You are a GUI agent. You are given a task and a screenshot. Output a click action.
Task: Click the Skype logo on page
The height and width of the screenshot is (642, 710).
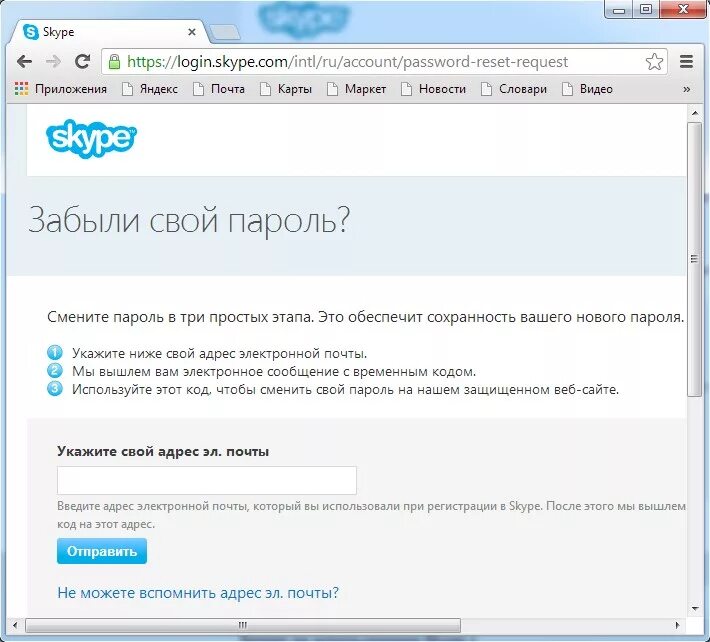point(91,139)
